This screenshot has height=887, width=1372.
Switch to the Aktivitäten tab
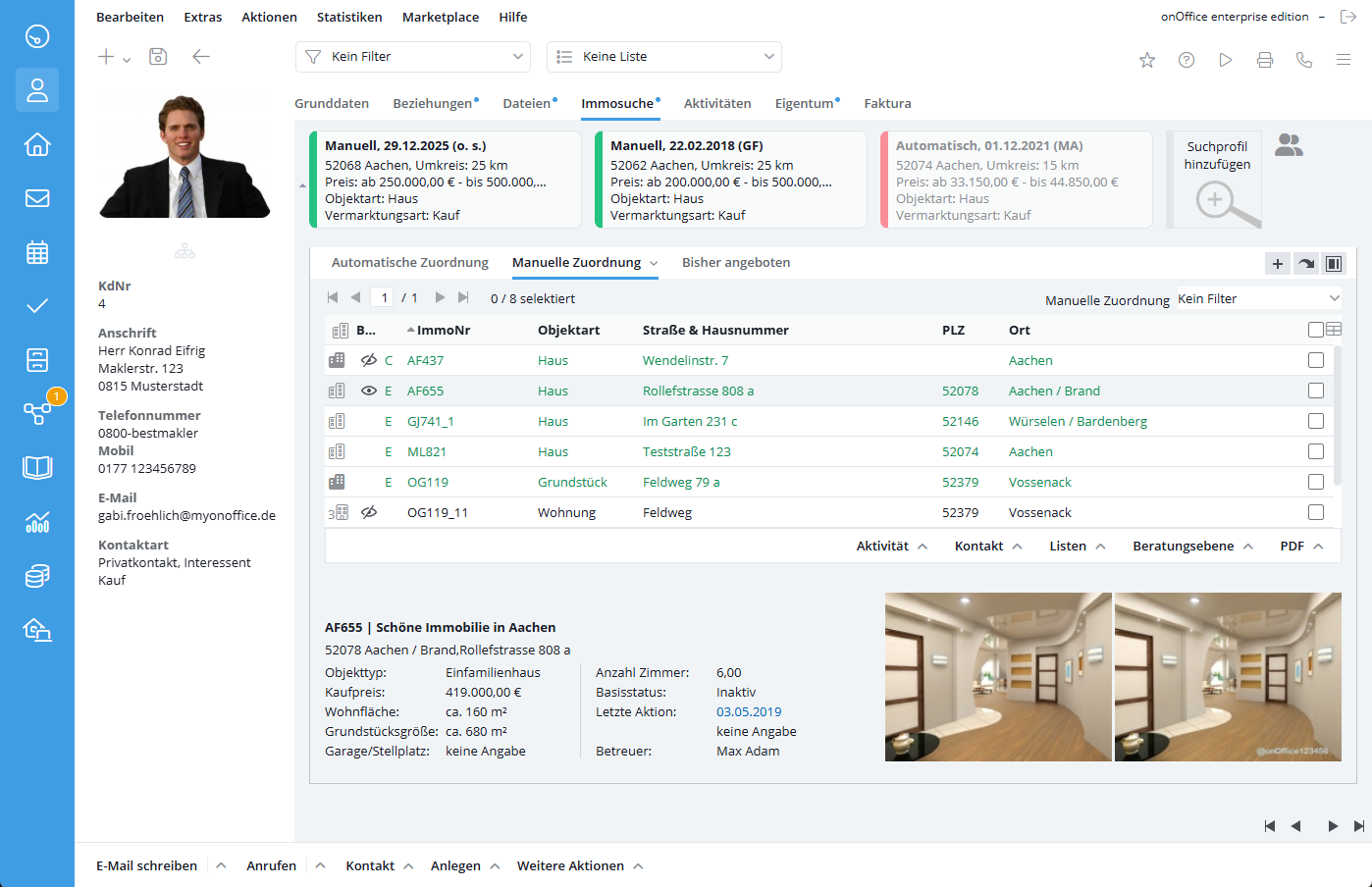coord(717,103)
